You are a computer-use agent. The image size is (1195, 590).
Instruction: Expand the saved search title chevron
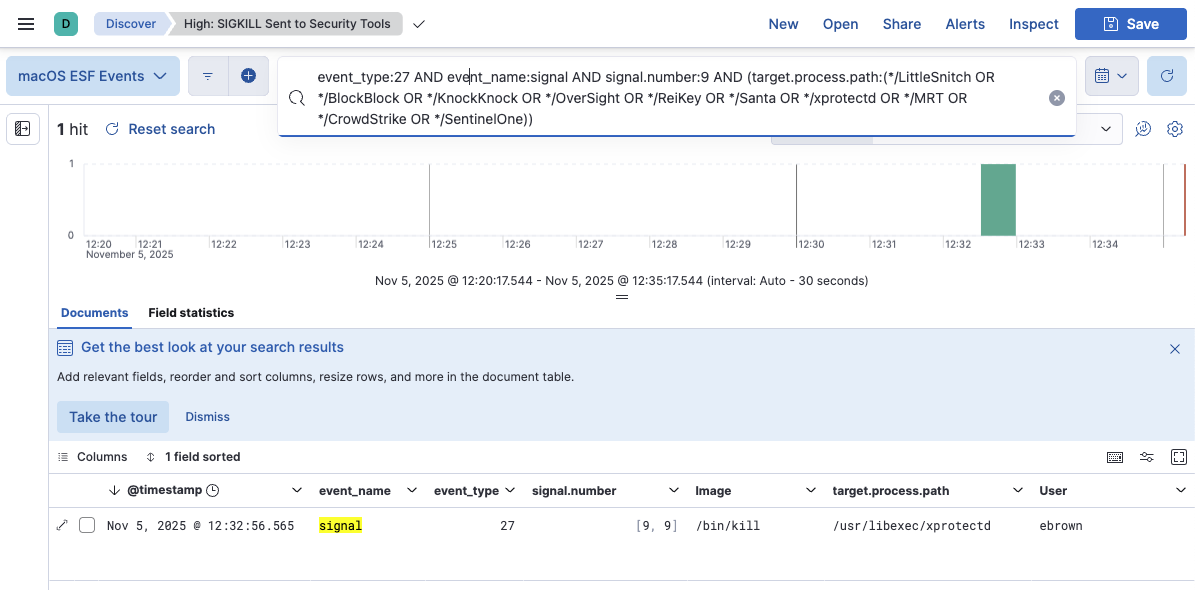419,24
